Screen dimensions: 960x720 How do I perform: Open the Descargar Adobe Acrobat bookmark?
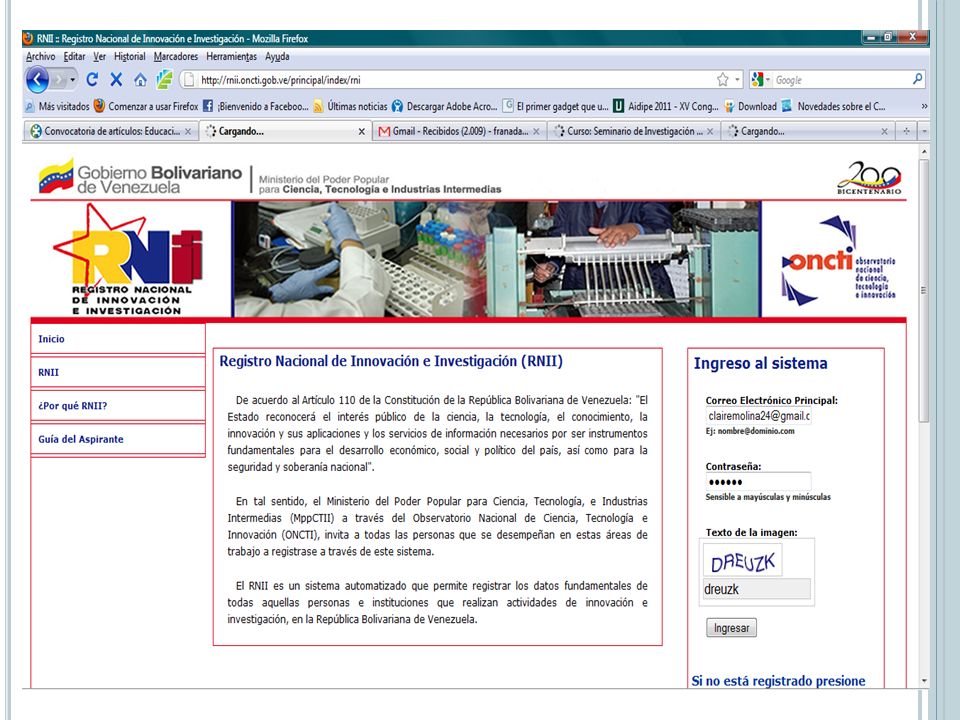(x=444, y=106)
